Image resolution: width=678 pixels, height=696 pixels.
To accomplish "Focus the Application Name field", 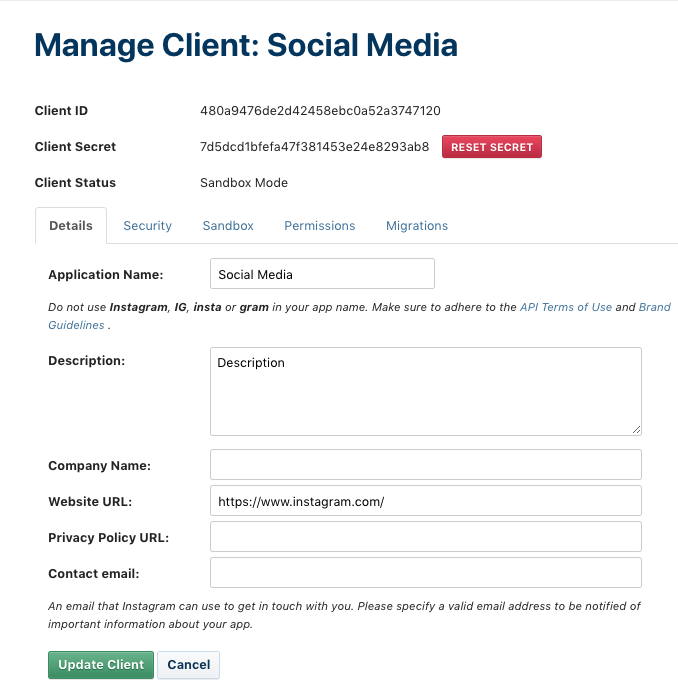I will (x=322, y=274).
